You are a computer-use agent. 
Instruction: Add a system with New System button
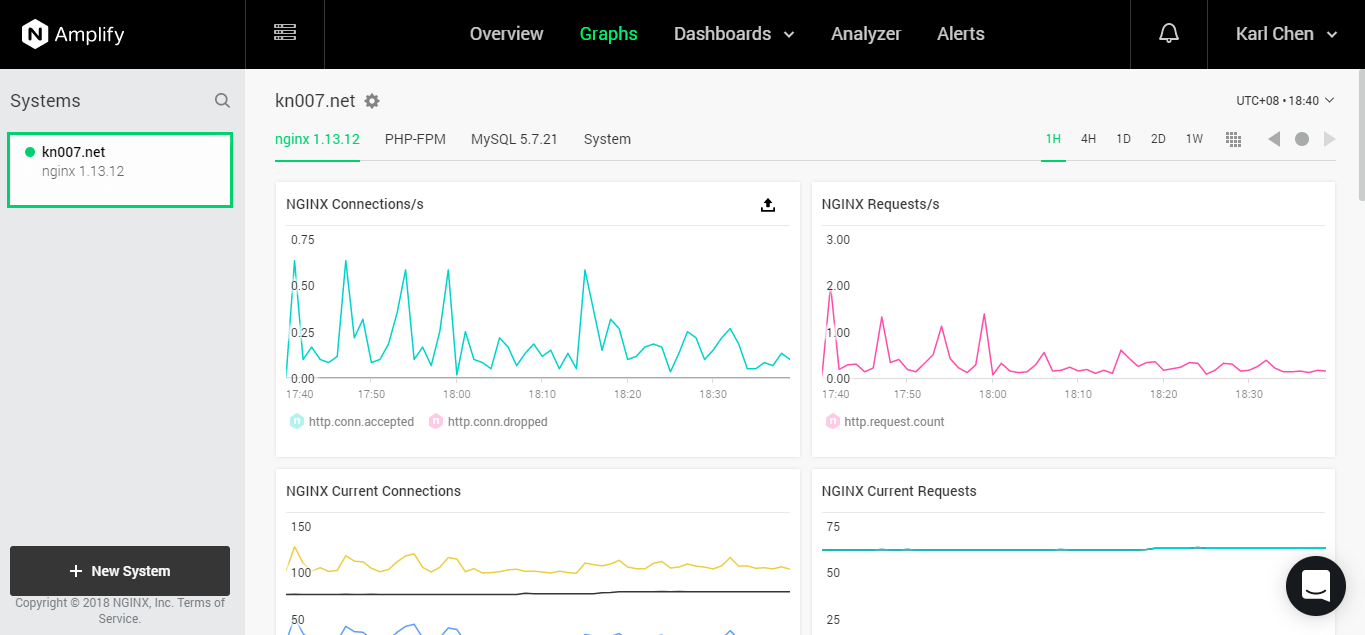pos(120,571)
